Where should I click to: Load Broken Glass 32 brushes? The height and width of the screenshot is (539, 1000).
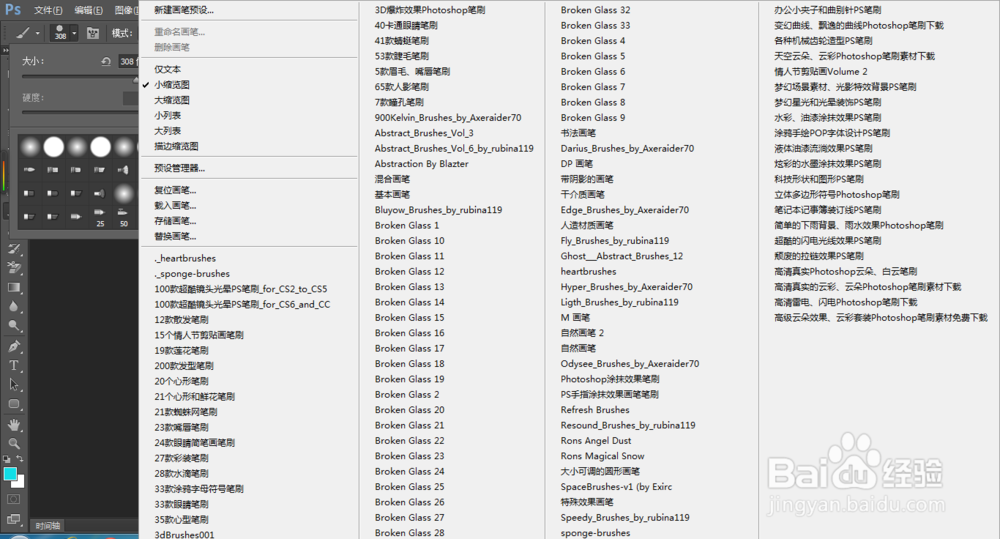595,10
